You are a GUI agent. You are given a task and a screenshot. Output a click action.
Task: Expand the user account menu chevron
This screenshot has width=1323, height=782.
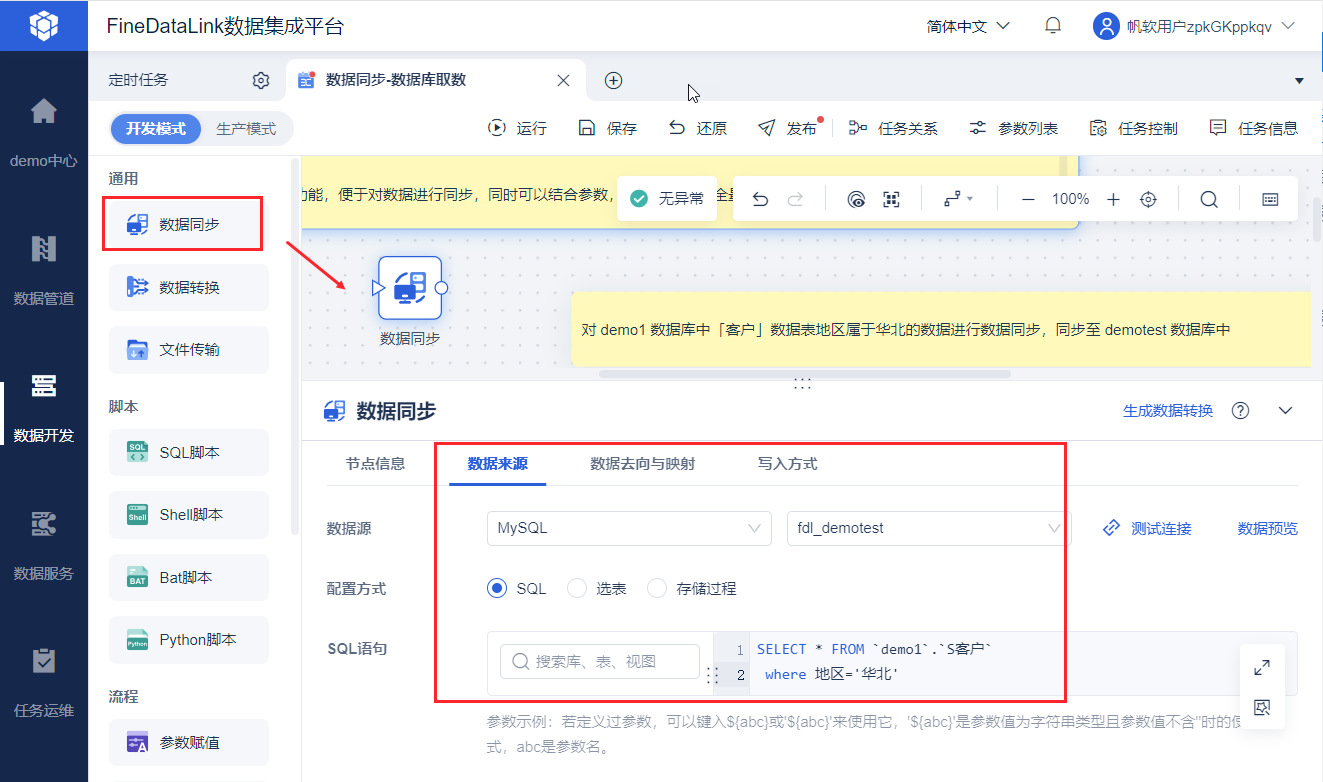pos(1288,26)
